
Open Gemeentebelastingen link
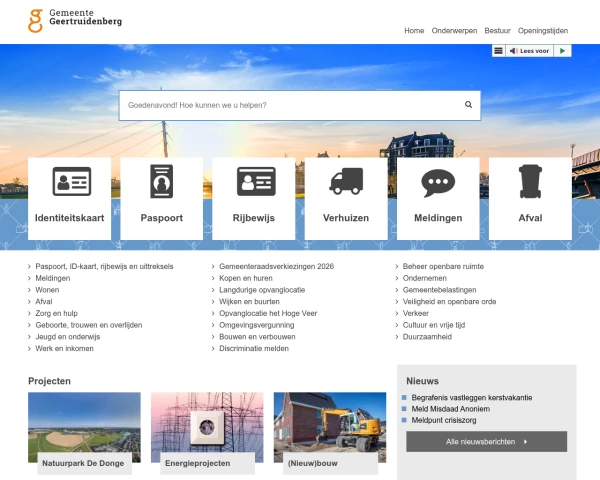point(439,290)
